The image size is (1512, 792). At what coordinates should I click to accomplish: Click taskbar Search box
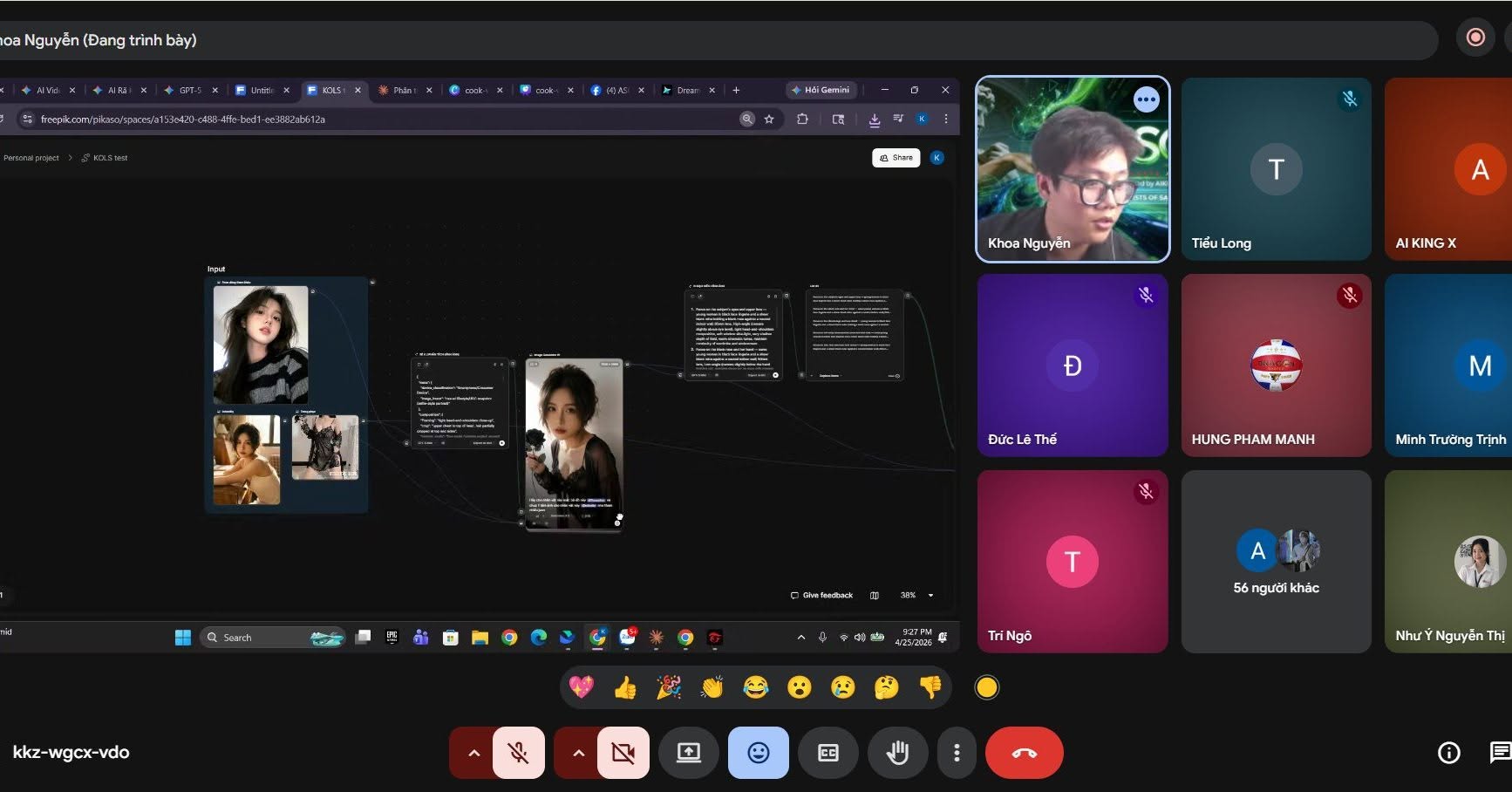273,638
